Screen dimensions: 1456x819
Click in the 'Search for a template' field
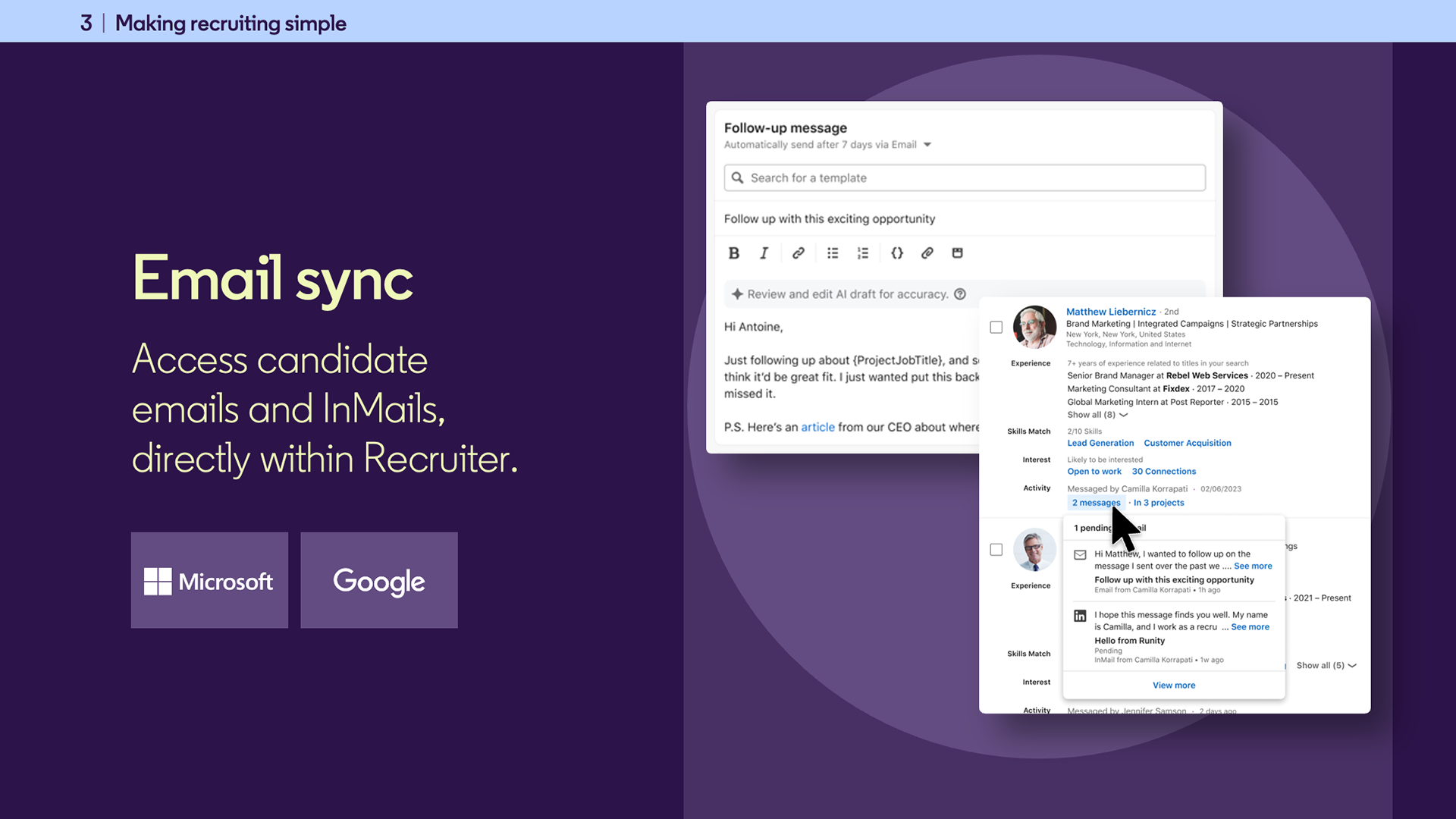pyautogui.click(x=965, y=177)
